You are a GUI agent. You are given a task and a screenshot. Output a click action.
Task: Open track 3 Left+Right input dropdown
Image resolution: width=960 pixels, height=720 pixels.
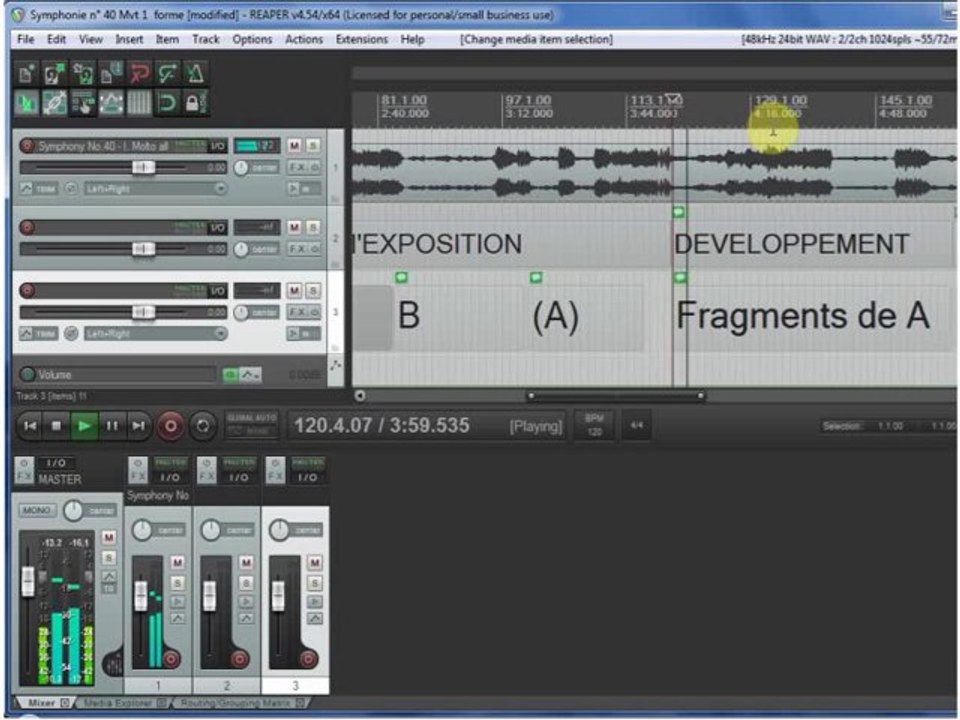click(156, 333)
